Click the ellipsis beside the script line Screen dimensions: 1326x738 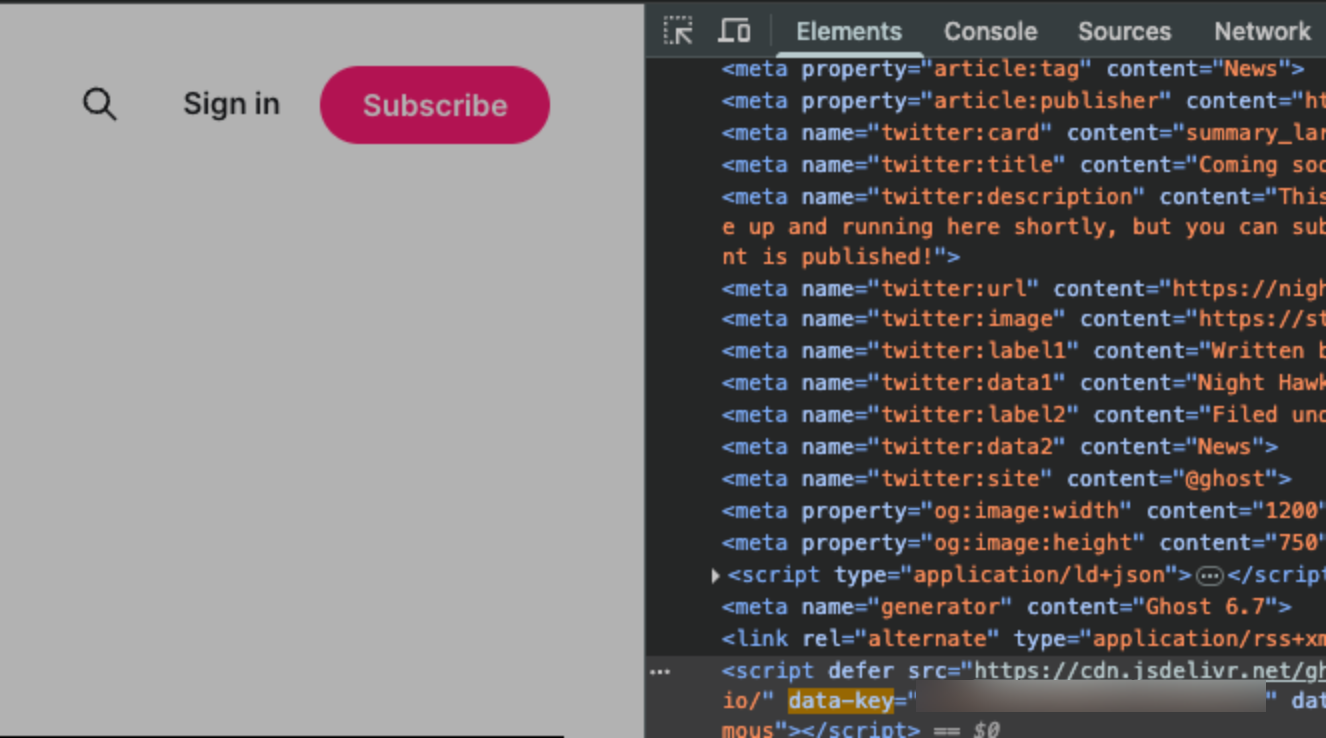(x=660, y=671)
